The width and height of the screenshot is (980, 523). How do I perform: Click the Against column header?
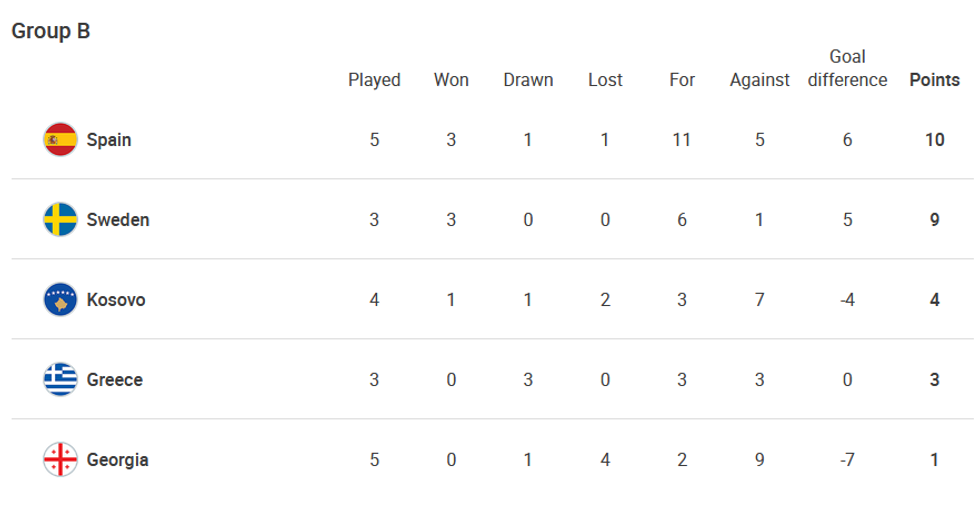tap(760, 80)
